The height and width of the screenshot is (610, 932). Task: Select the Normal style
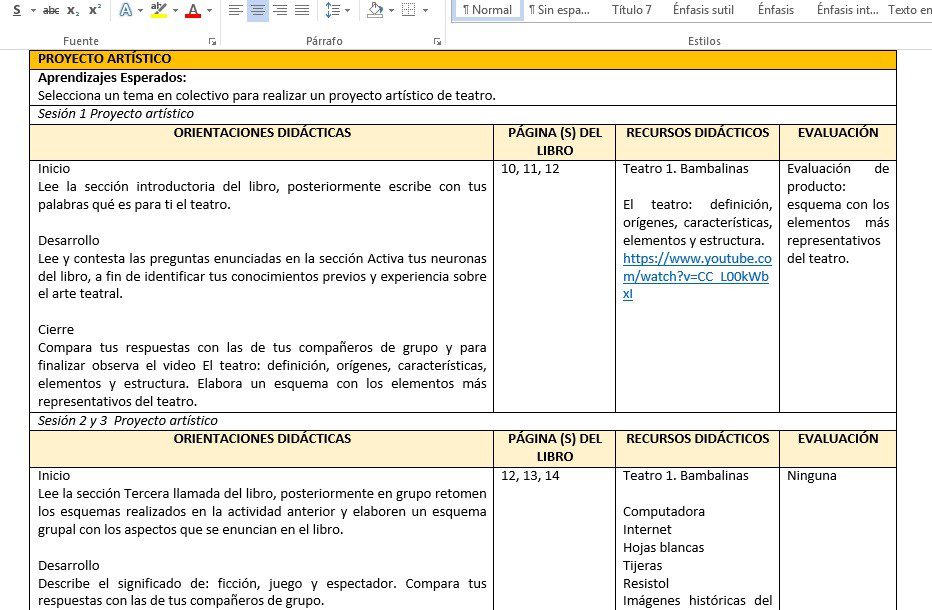[x=487, y=10]
